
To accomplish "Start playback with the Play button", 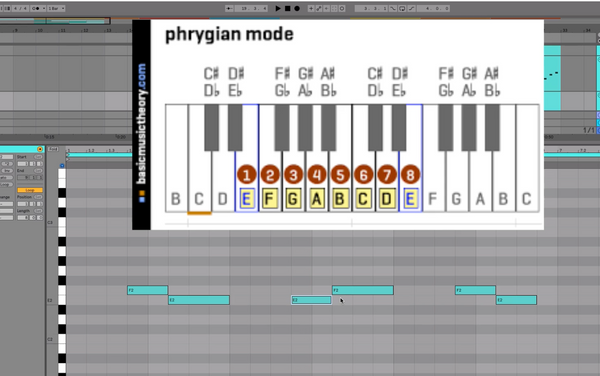I will click(x=278, y=8).
